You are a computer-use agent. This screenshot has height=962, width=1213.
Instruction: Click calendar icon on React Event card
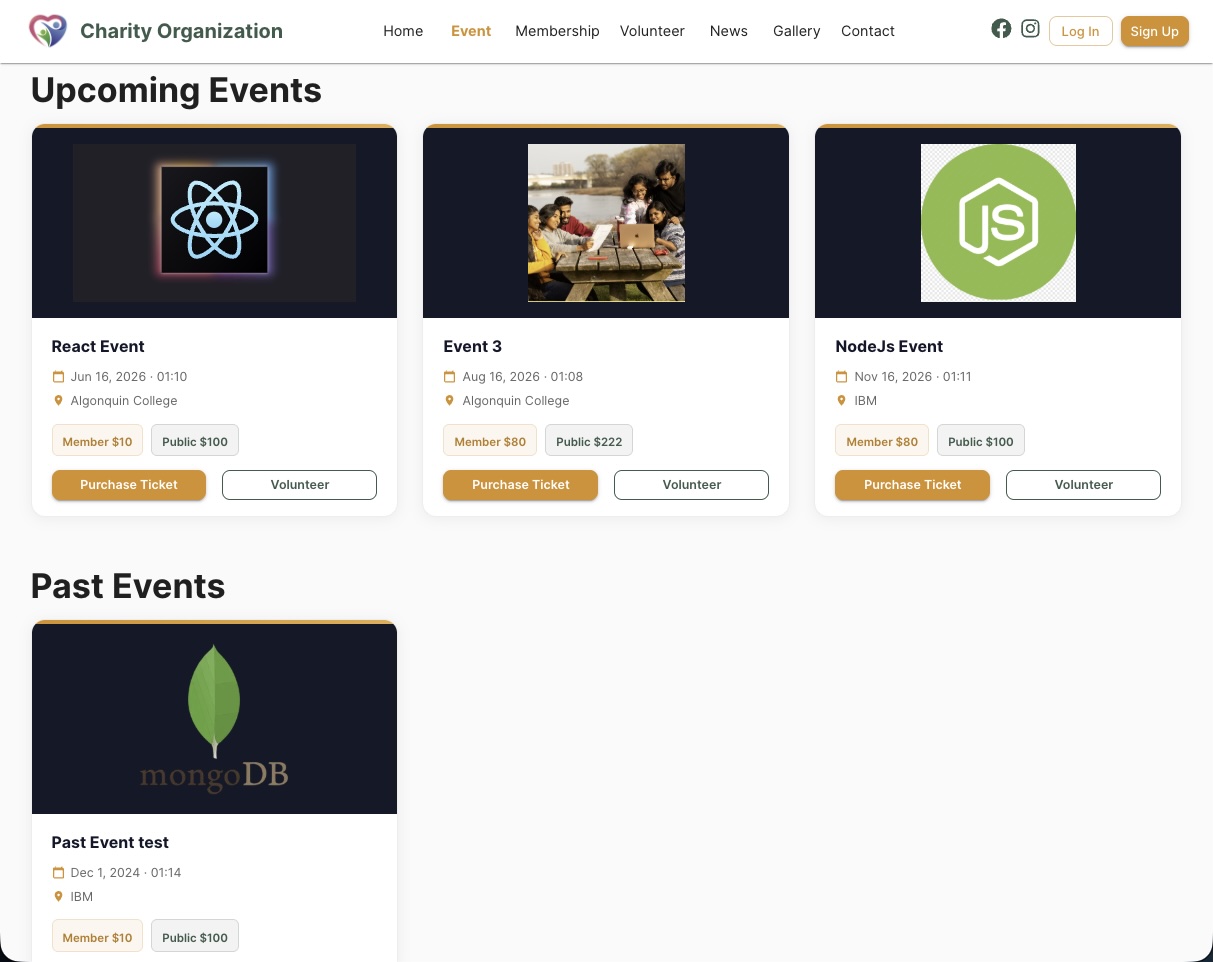58,377
